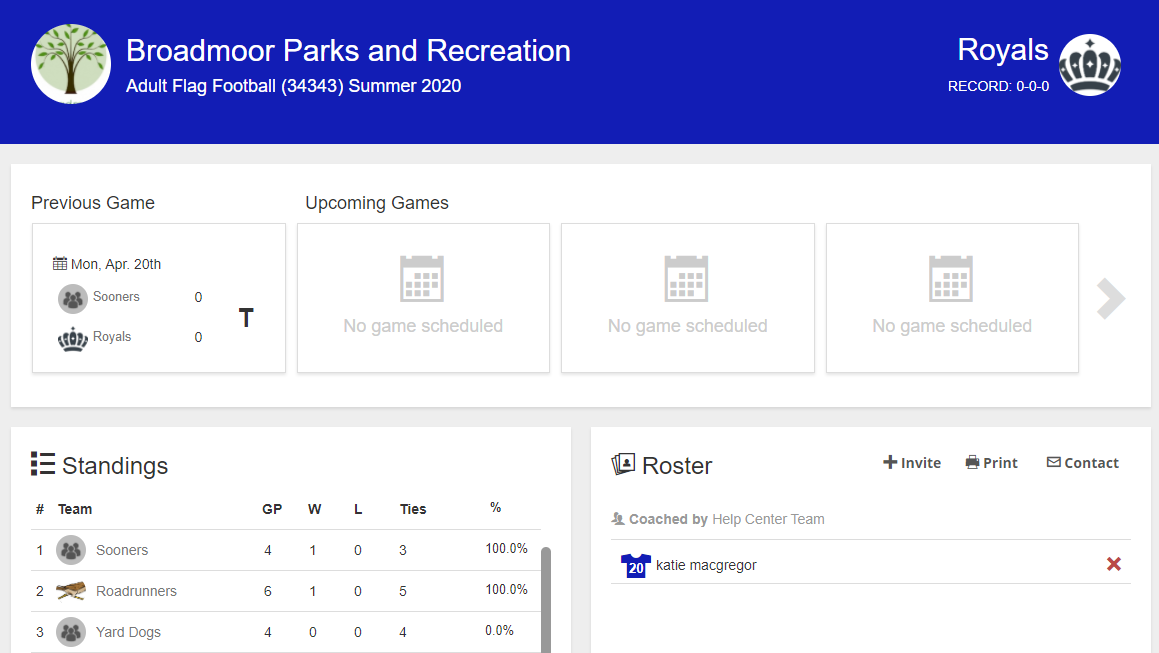Click the T result in Previous Game
1159x653 pixels.
click(x=246, y=318)
